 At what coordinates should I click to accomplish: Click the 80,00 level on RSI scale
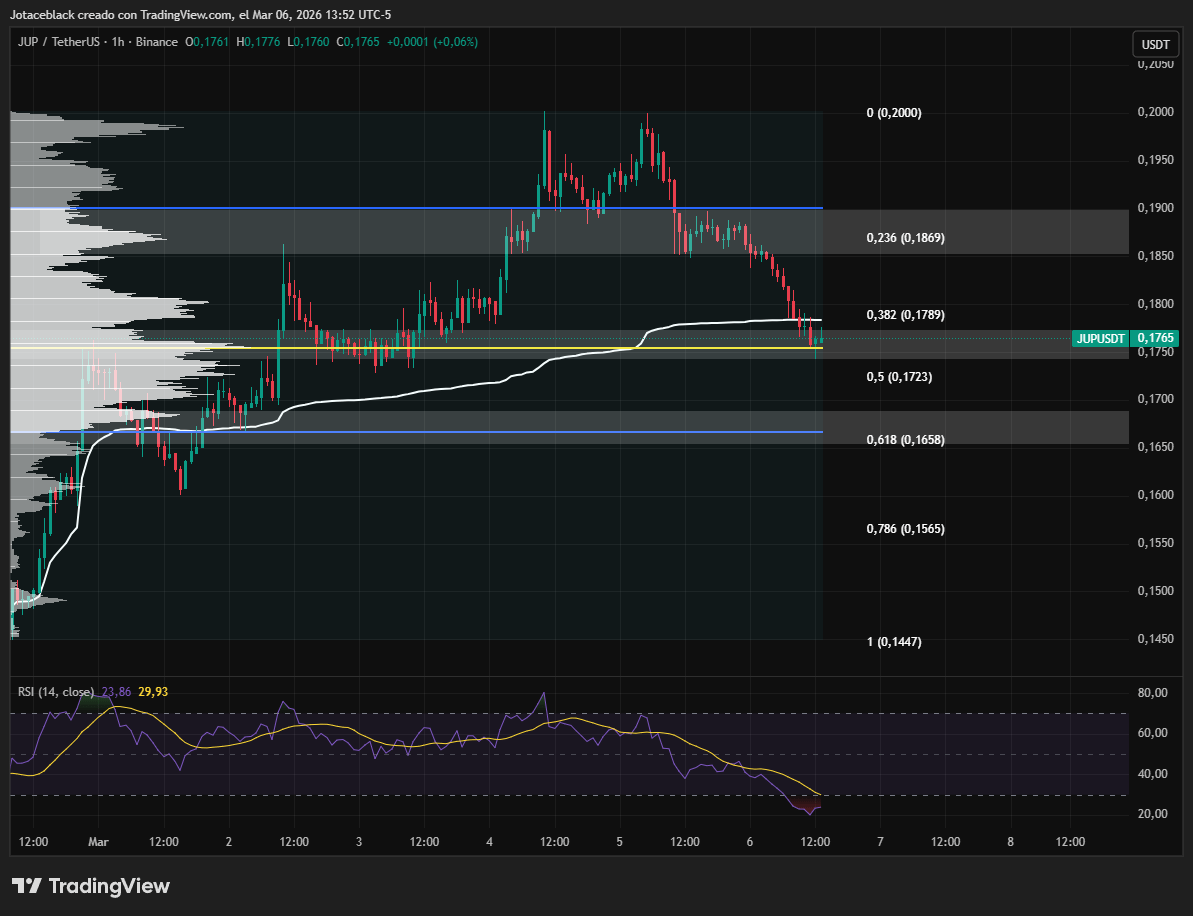(1151, 693)
